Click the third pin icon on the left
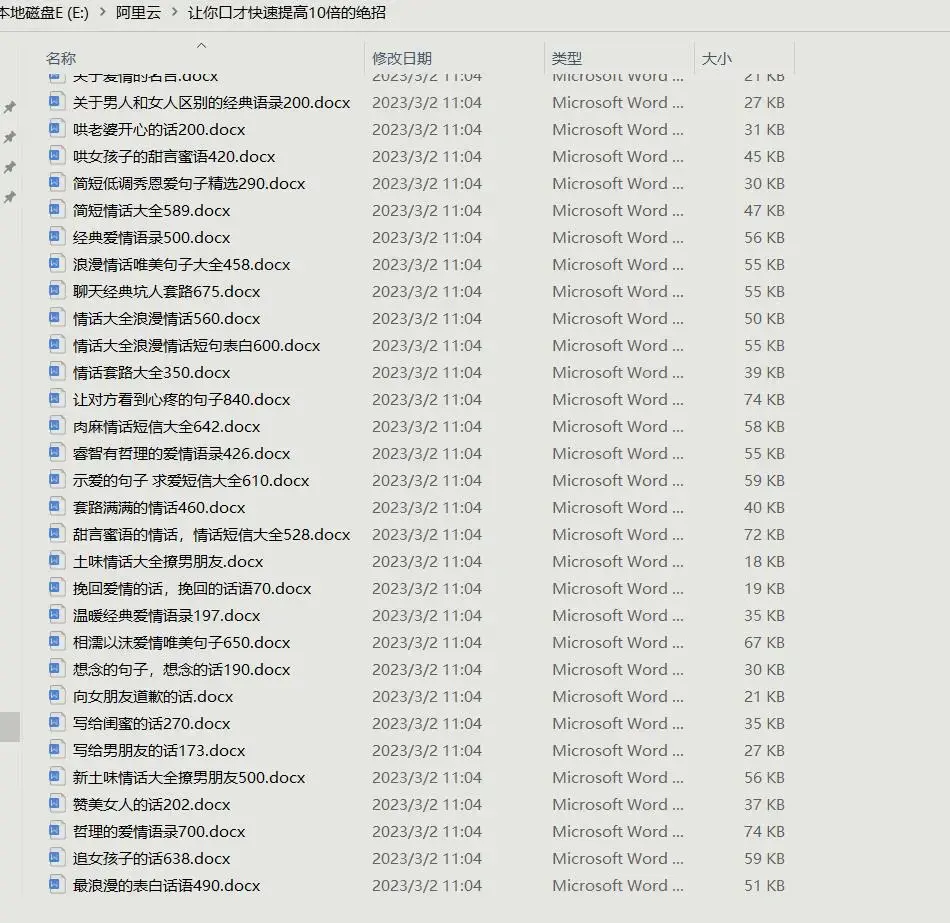Image resolution: width=950 pixels, height=923 pixels. pos(11,167)
